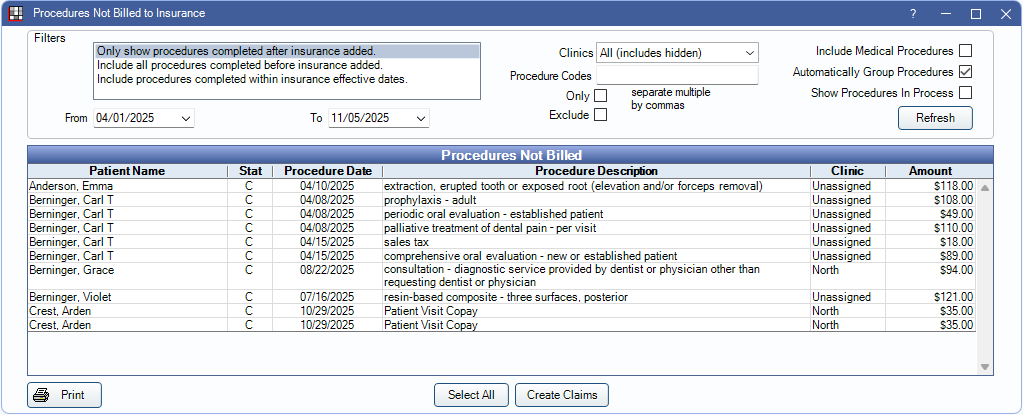Click the Create Claims button

click(x=562, y=395)
